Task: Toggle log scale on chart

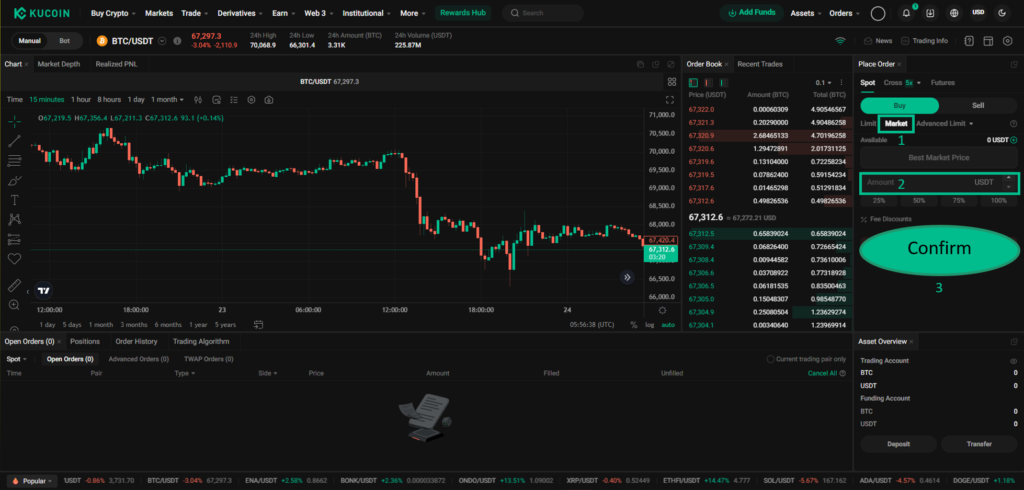Action: [x=650, y=325]
